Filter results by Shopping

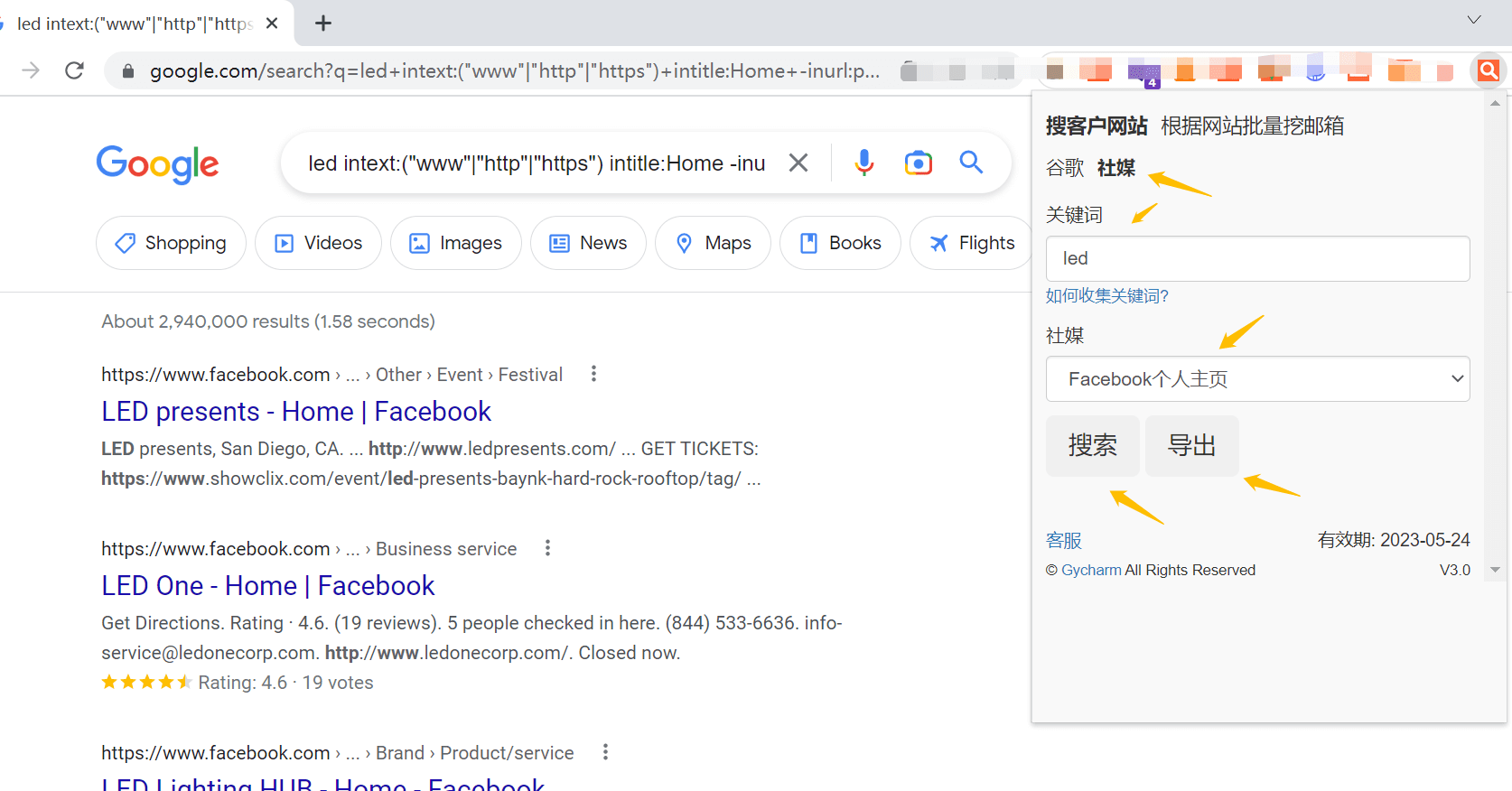coord(171,243)
